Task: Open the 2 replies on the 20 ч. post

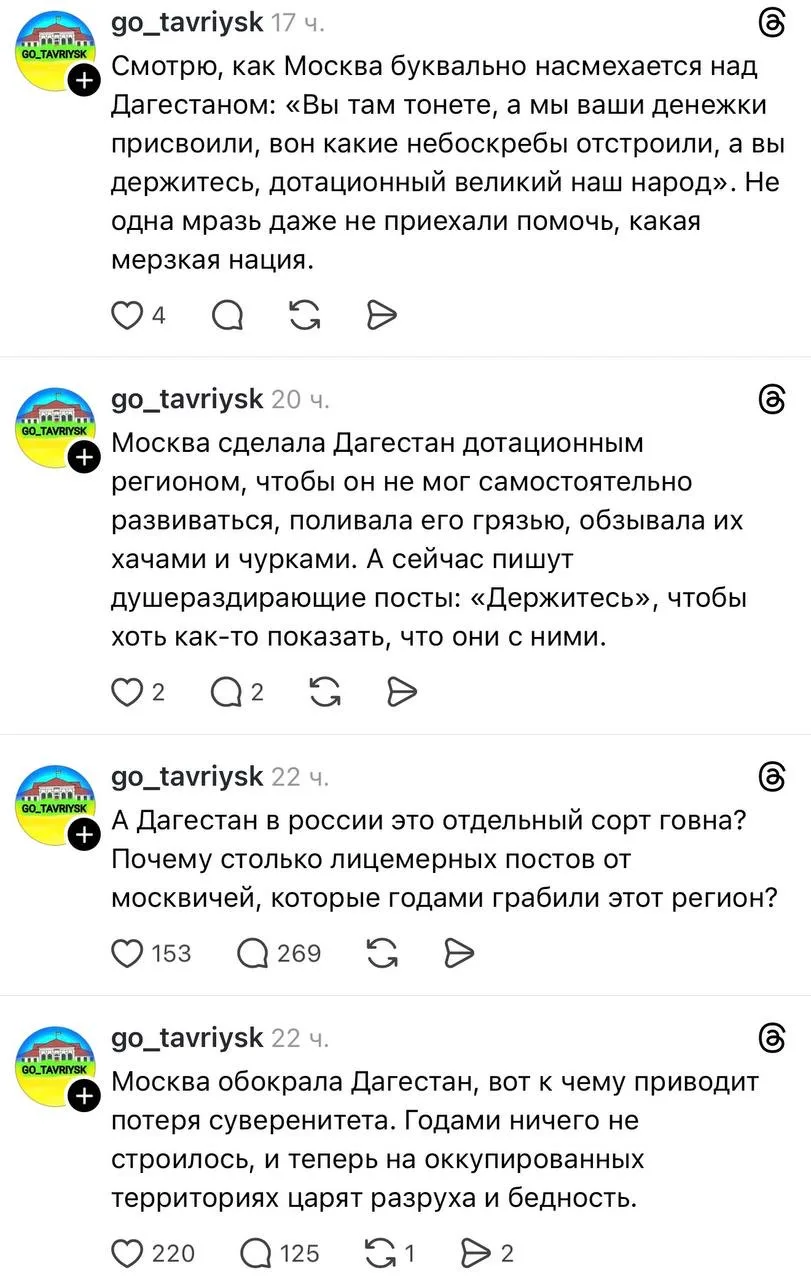Action: 228,691
